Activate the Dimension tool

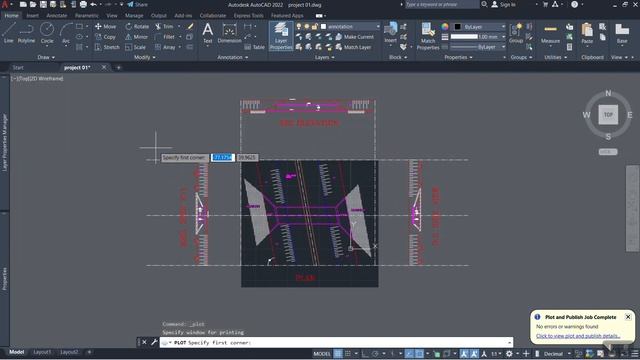(229, 33)
